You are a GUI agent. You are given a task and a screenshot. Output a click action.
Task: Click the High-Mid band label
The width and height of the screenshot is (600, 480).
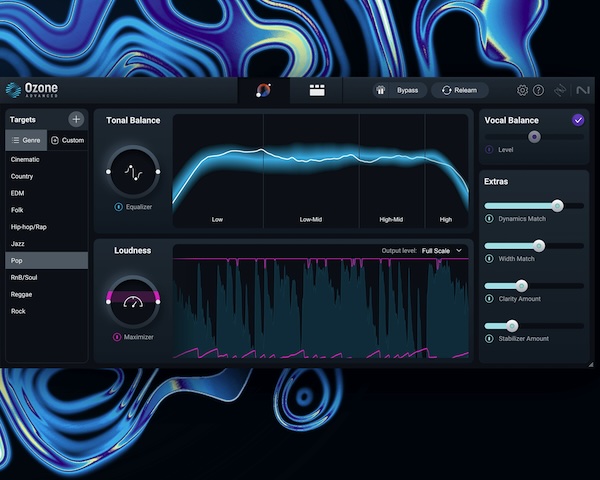tap(391, 219)
